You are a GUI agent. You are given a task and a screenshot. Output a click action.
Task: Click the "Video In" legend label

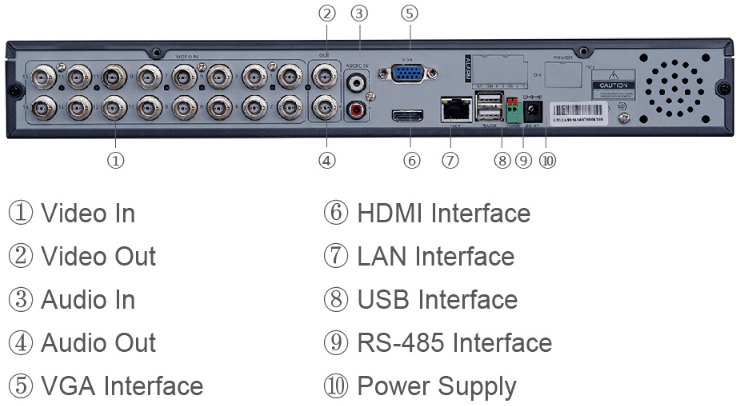(x=88, y=213)
